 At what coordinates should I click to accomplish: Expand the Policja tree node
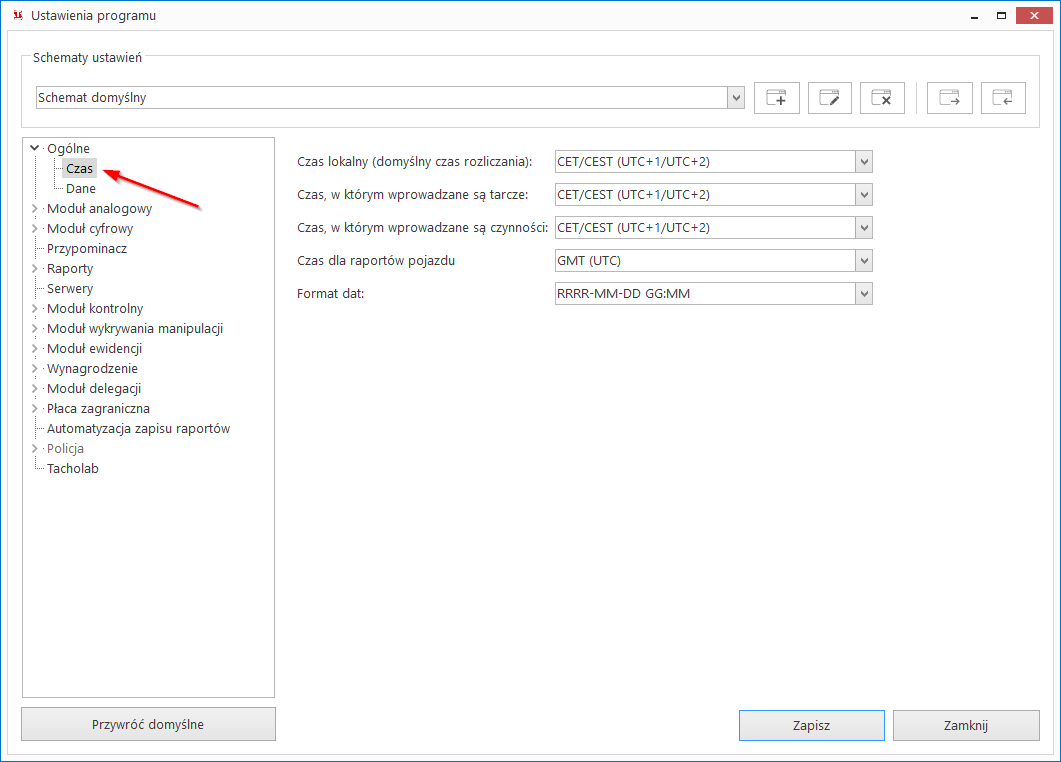[35, 449]
